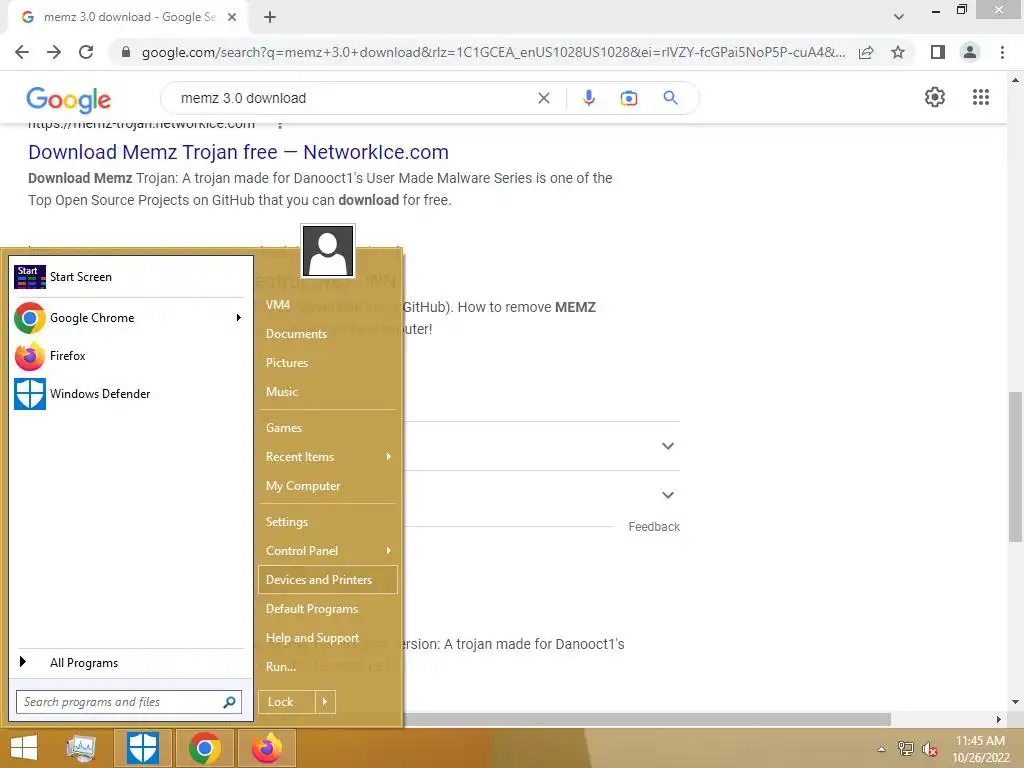
Task: Click the muted volume tray icon
Action: tap(930, 749)
